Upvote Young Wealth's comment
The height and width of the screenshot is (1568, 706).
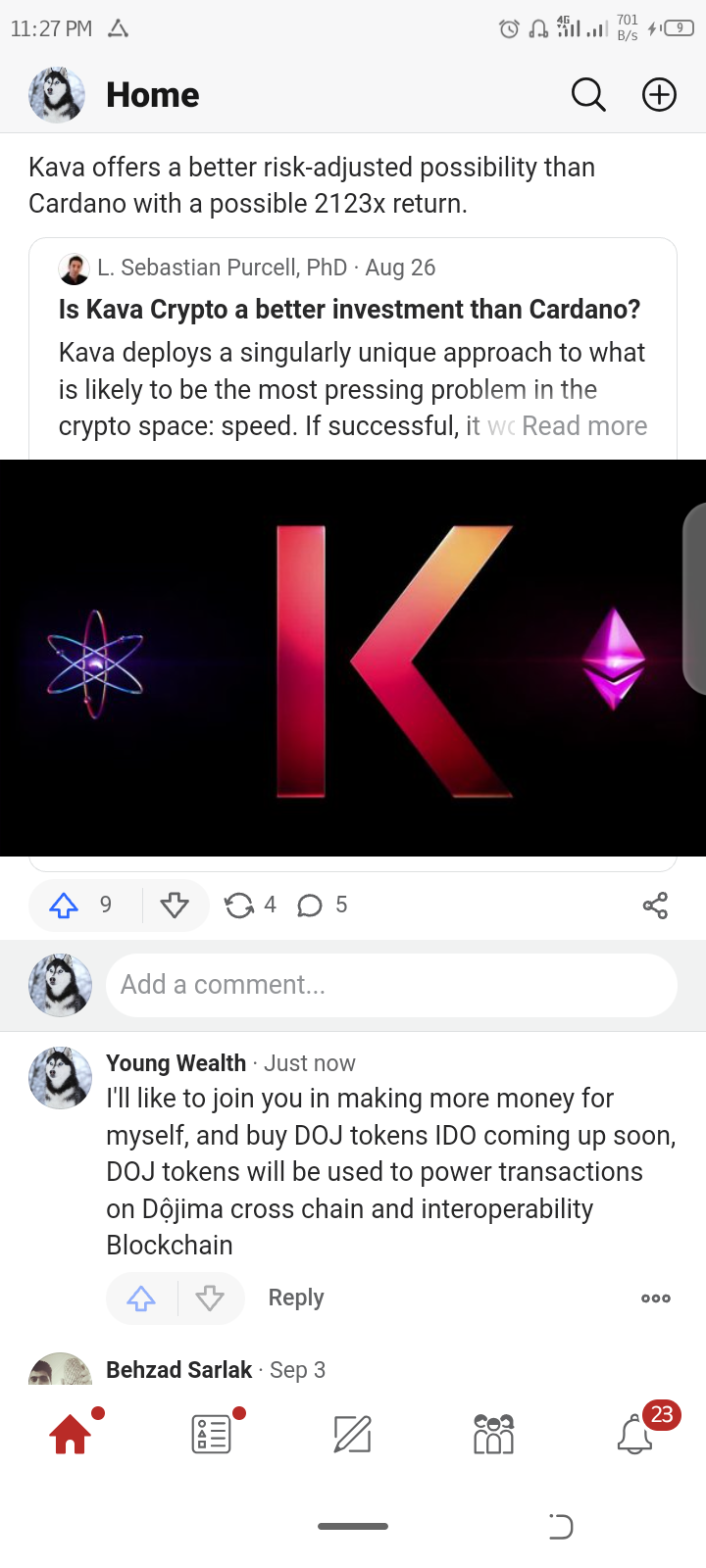click(141, 1298)
